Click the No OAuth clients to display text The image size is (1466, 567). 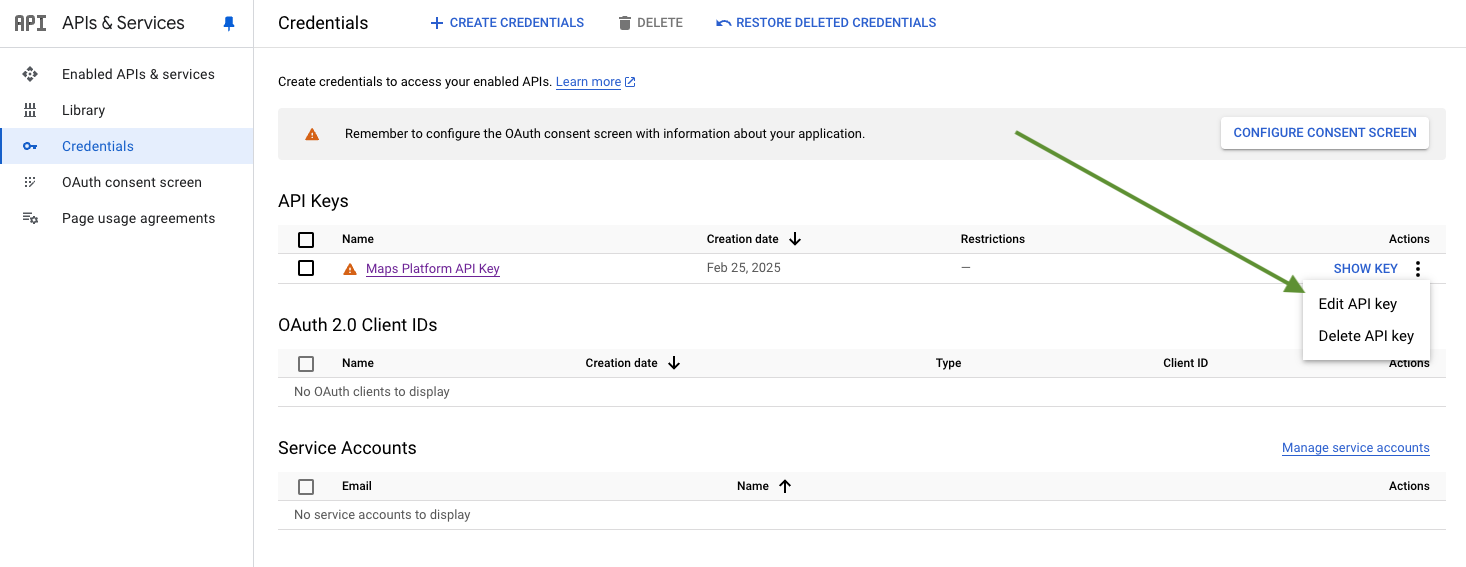point(372,392)
